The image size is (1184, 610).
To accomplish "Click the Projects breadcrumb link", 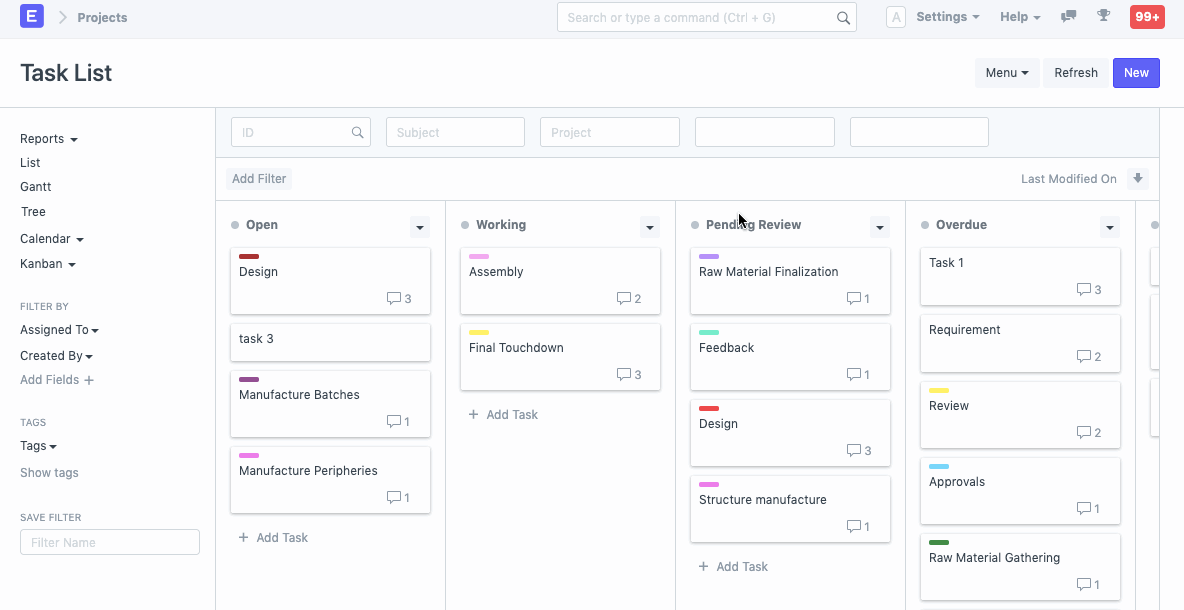I will pyautogui.click(x=101, y=17).
